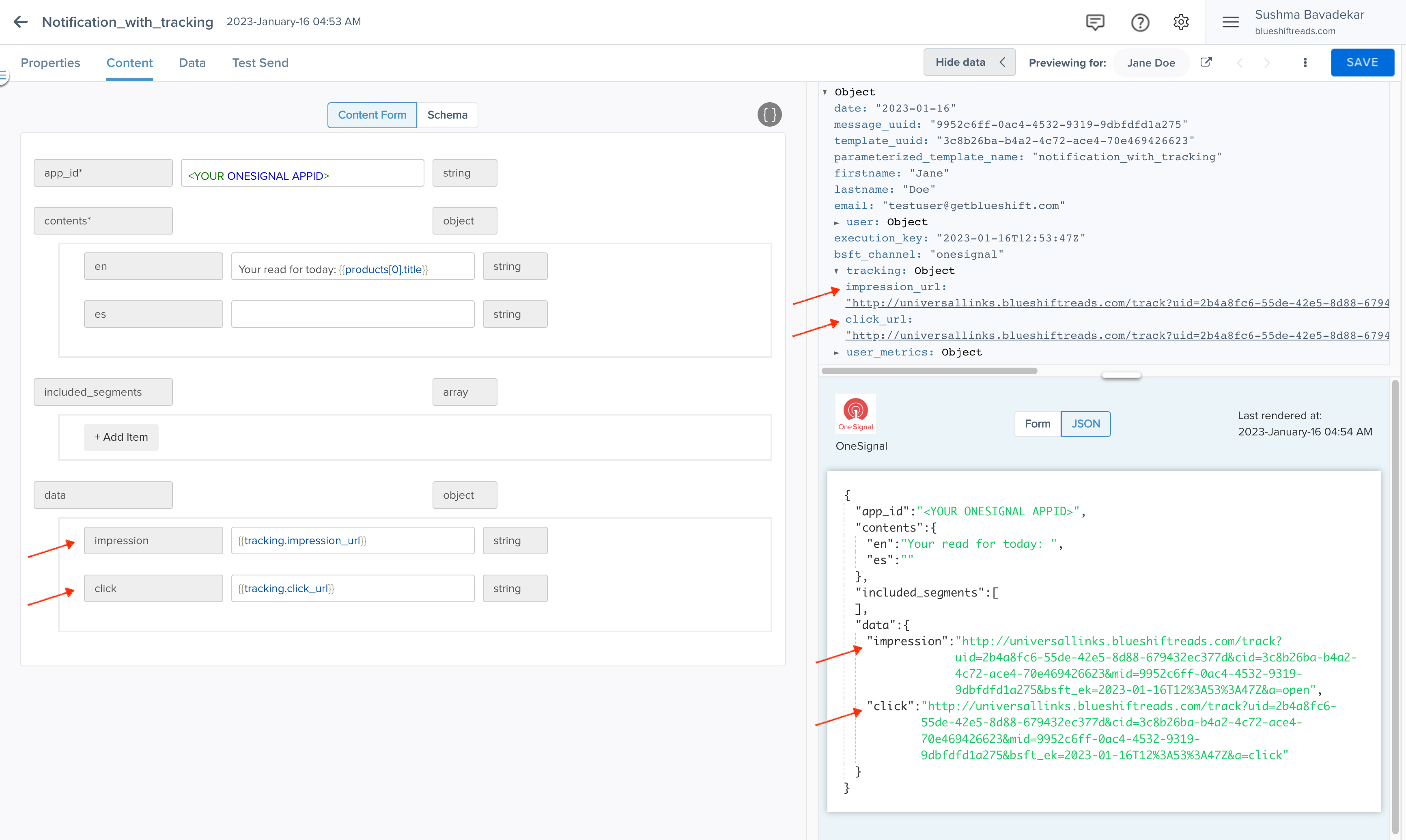This screenshot has width=1406, height=840.
Task: Go to previous preview user arrow
Action: tap(1240, 63)
